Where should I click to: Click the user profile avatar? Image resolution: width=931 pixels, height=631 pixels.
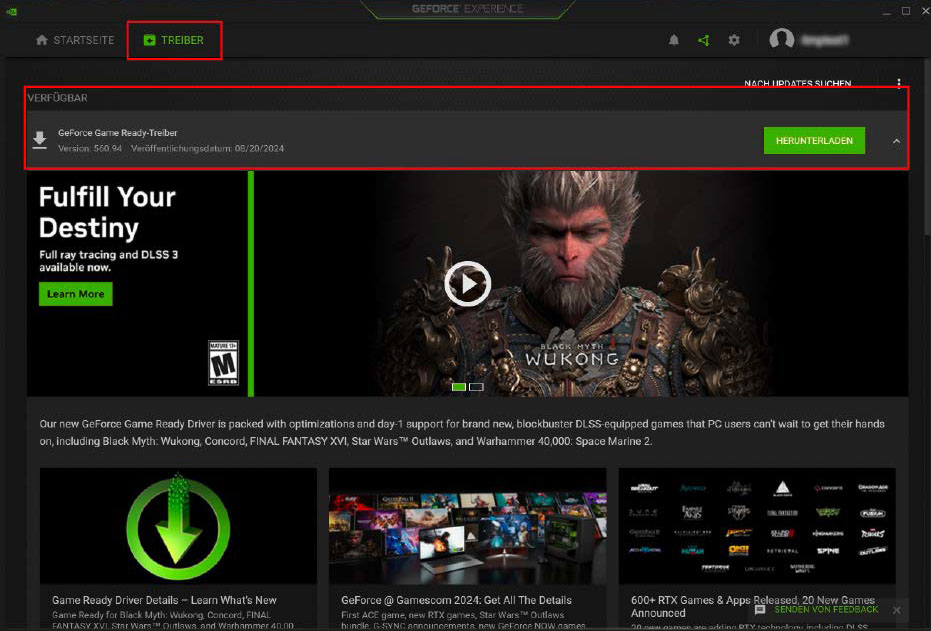pyautogui.click(x=781, y=40)
